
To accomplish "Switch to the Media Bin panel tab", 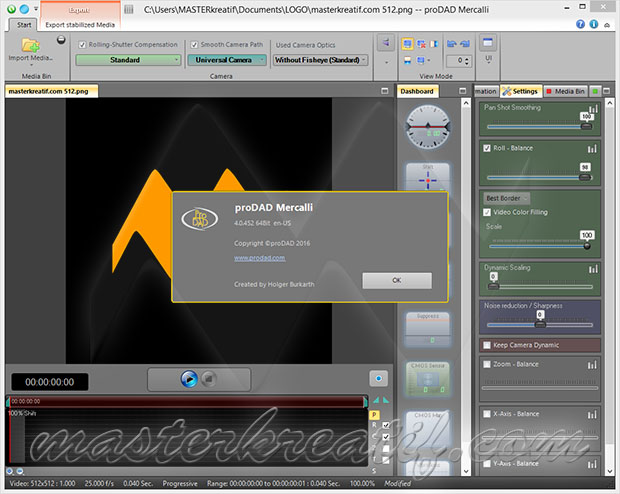I will [565, 91].
